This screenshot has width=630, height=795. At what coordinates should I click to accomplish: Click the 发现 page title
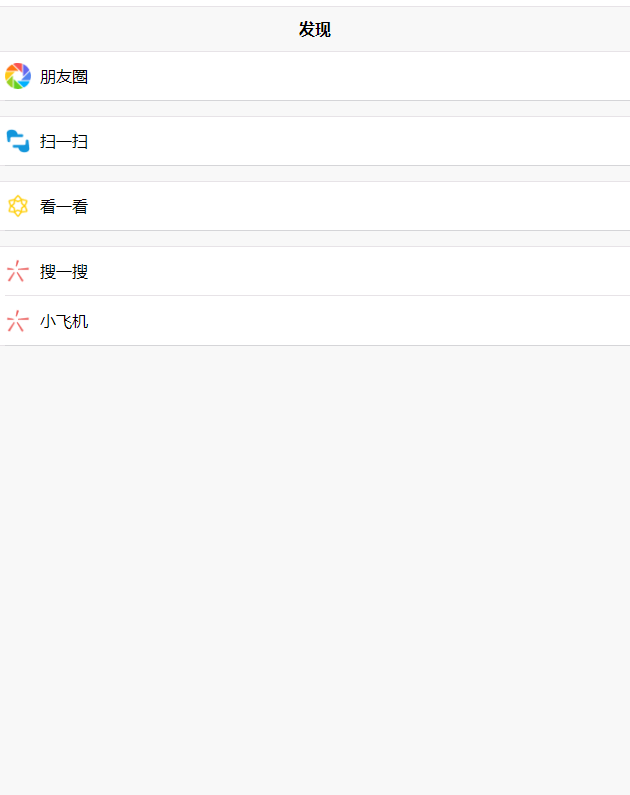coord(314,29)
